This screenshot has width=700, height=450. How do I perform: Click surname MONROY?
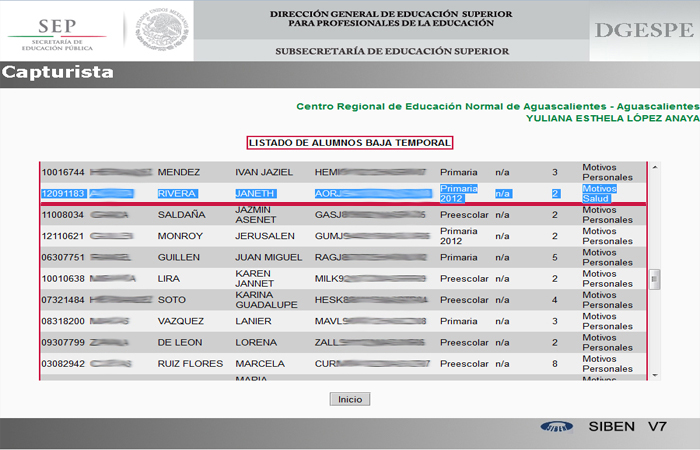point(180,236)
